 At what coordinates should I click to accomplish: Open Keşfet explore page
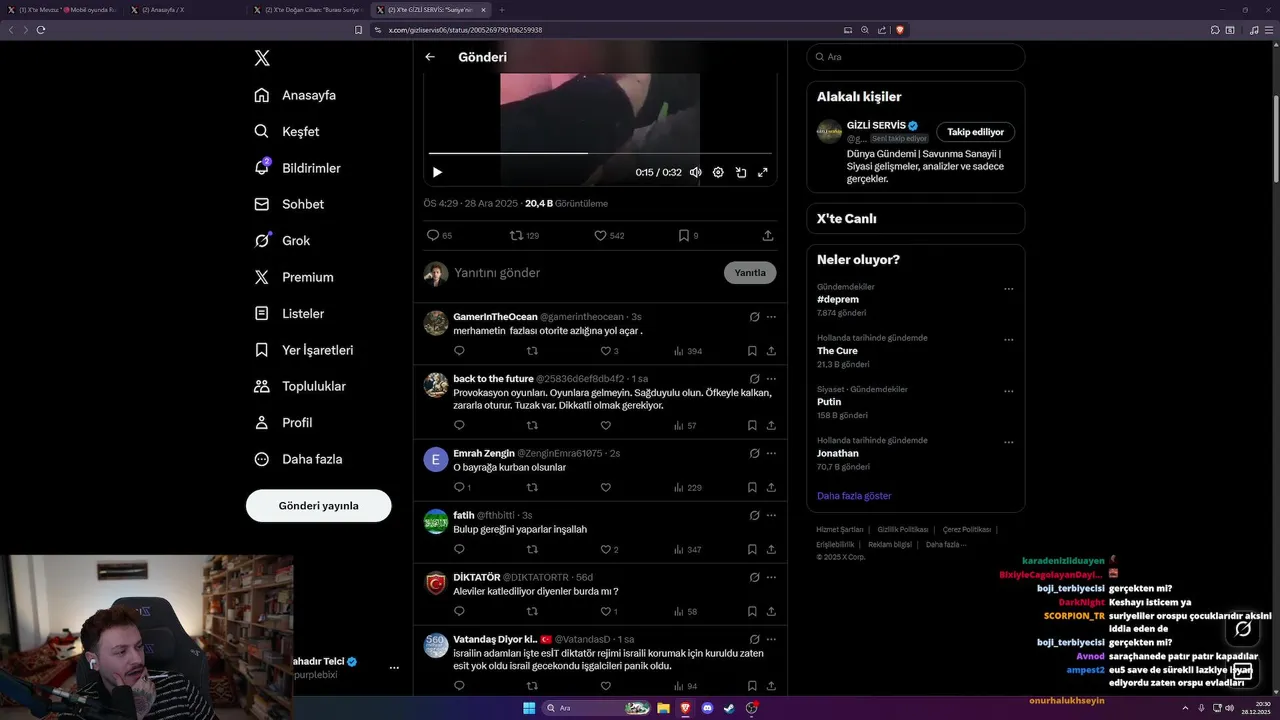(x=287, y=131)
